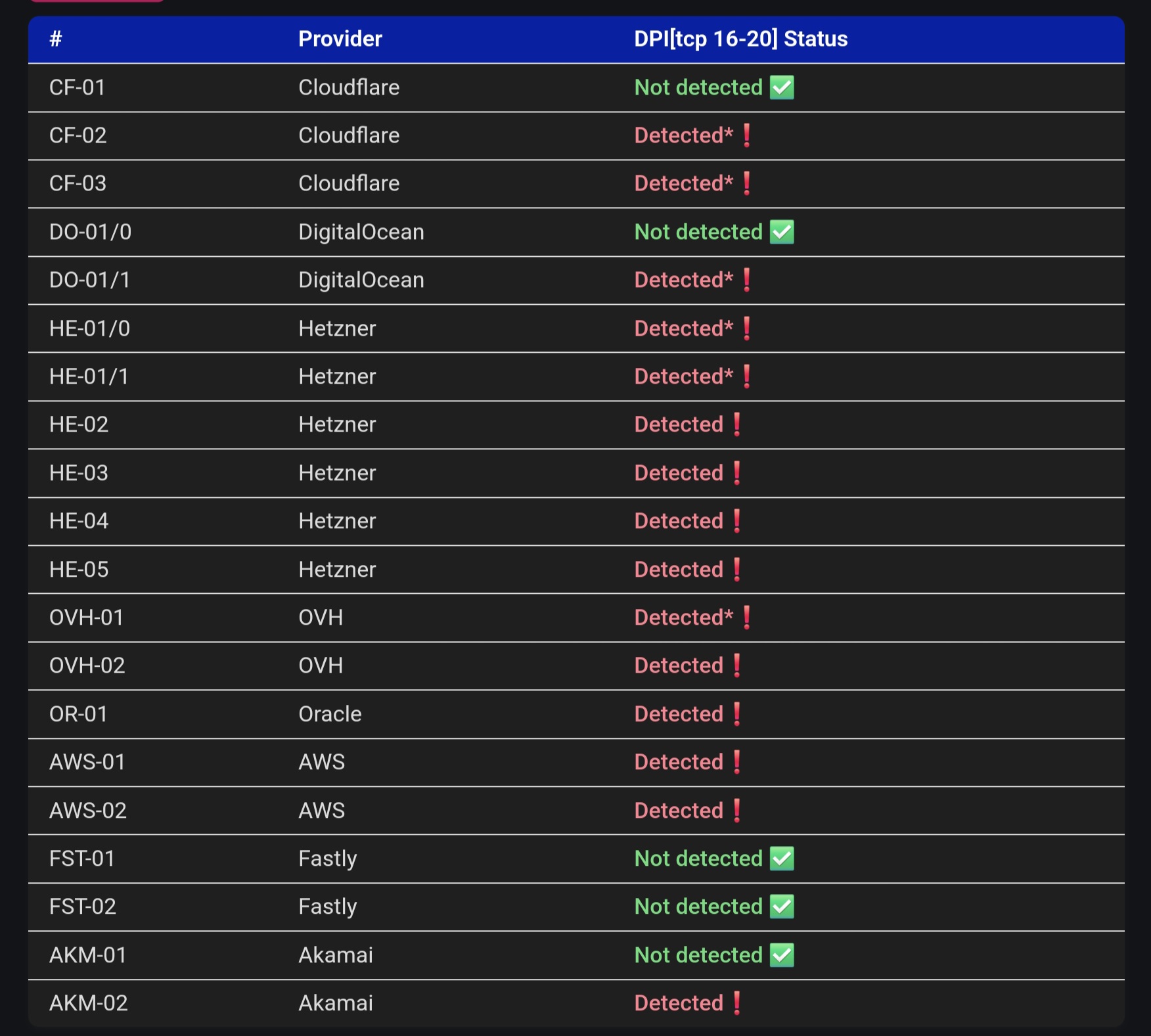The image size is (1151, 1036).
Task: Select the AWS-02 row identifier
Action: point(87,811)
